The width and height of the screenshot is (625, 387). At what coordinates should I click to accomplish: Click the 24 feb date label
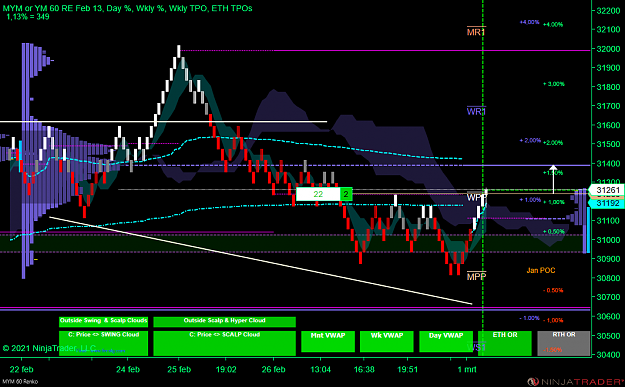[128, 369]
